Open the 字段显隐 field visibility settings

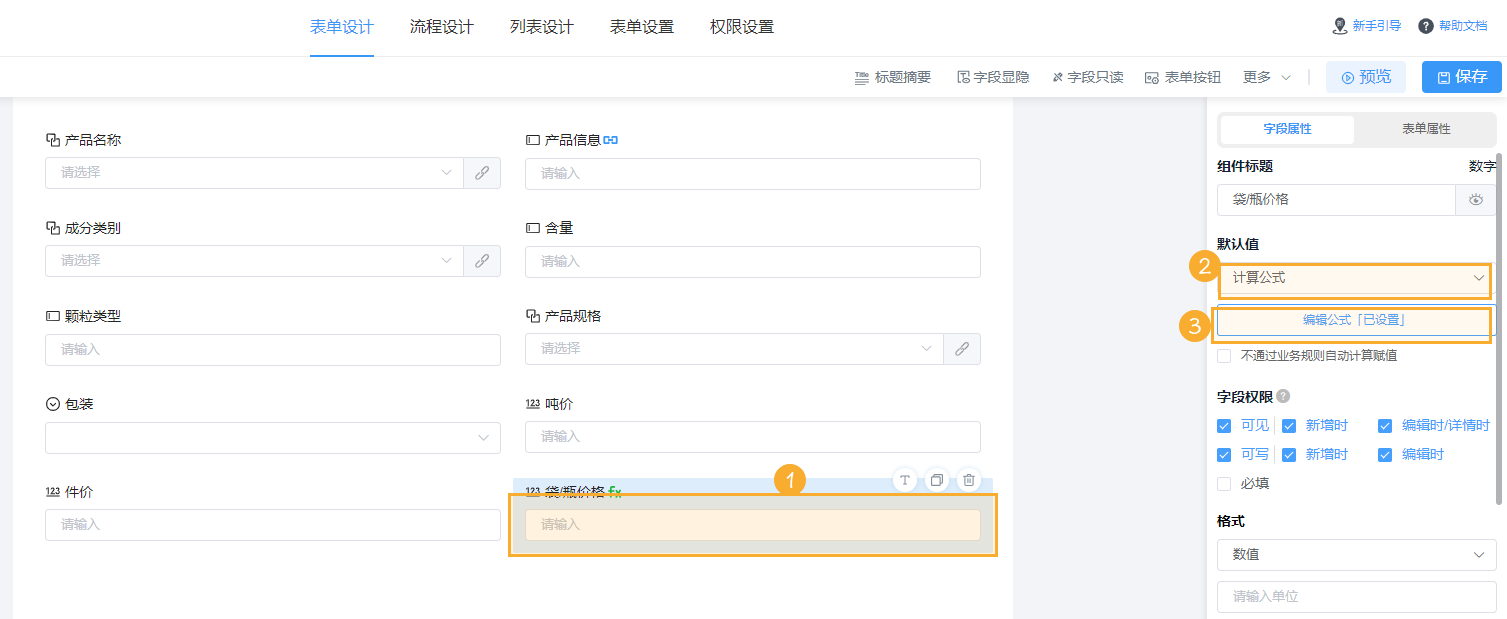pos(991,76)
